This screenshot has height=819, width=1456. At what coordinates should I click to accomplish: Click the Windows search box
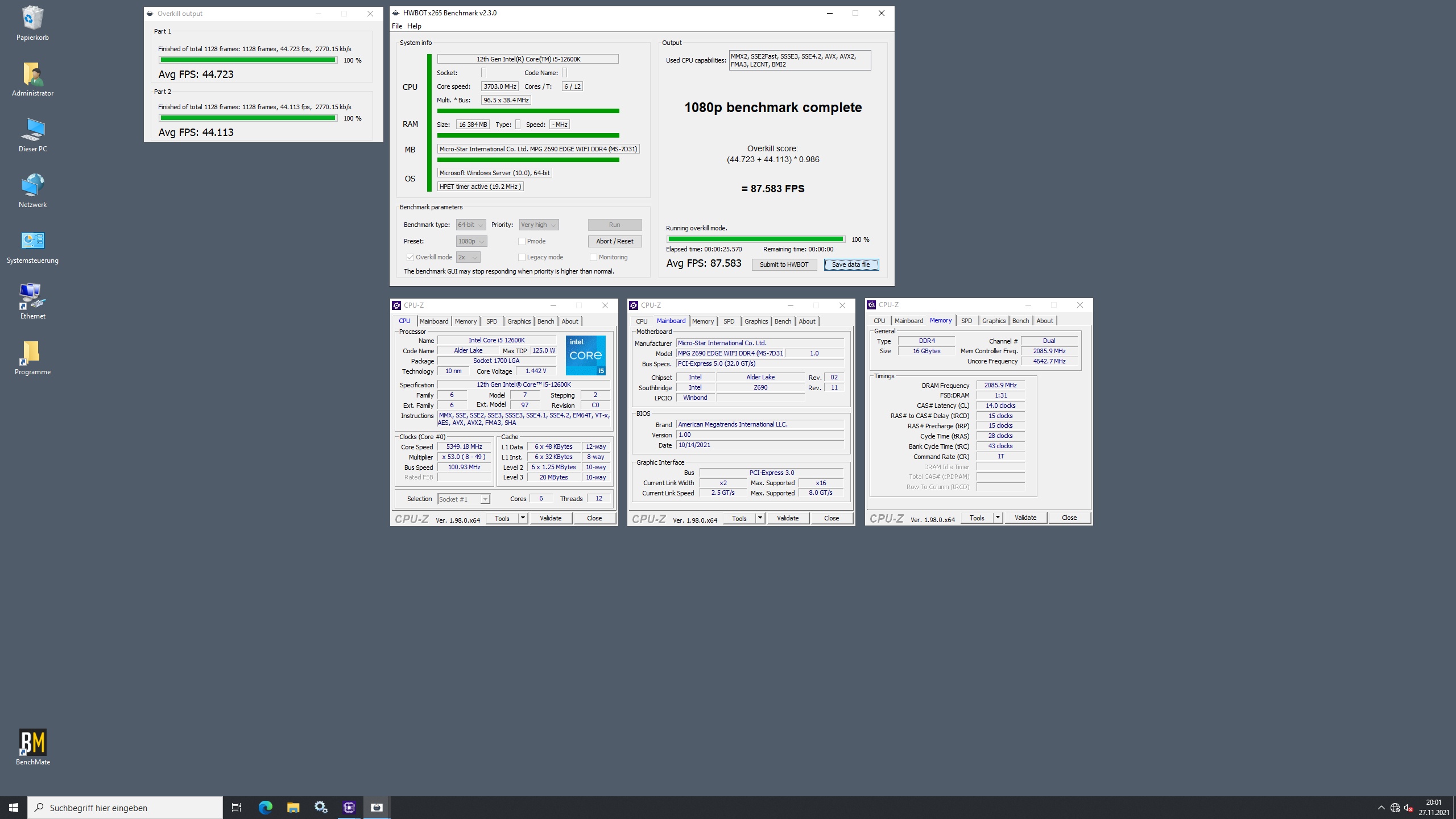125,808
